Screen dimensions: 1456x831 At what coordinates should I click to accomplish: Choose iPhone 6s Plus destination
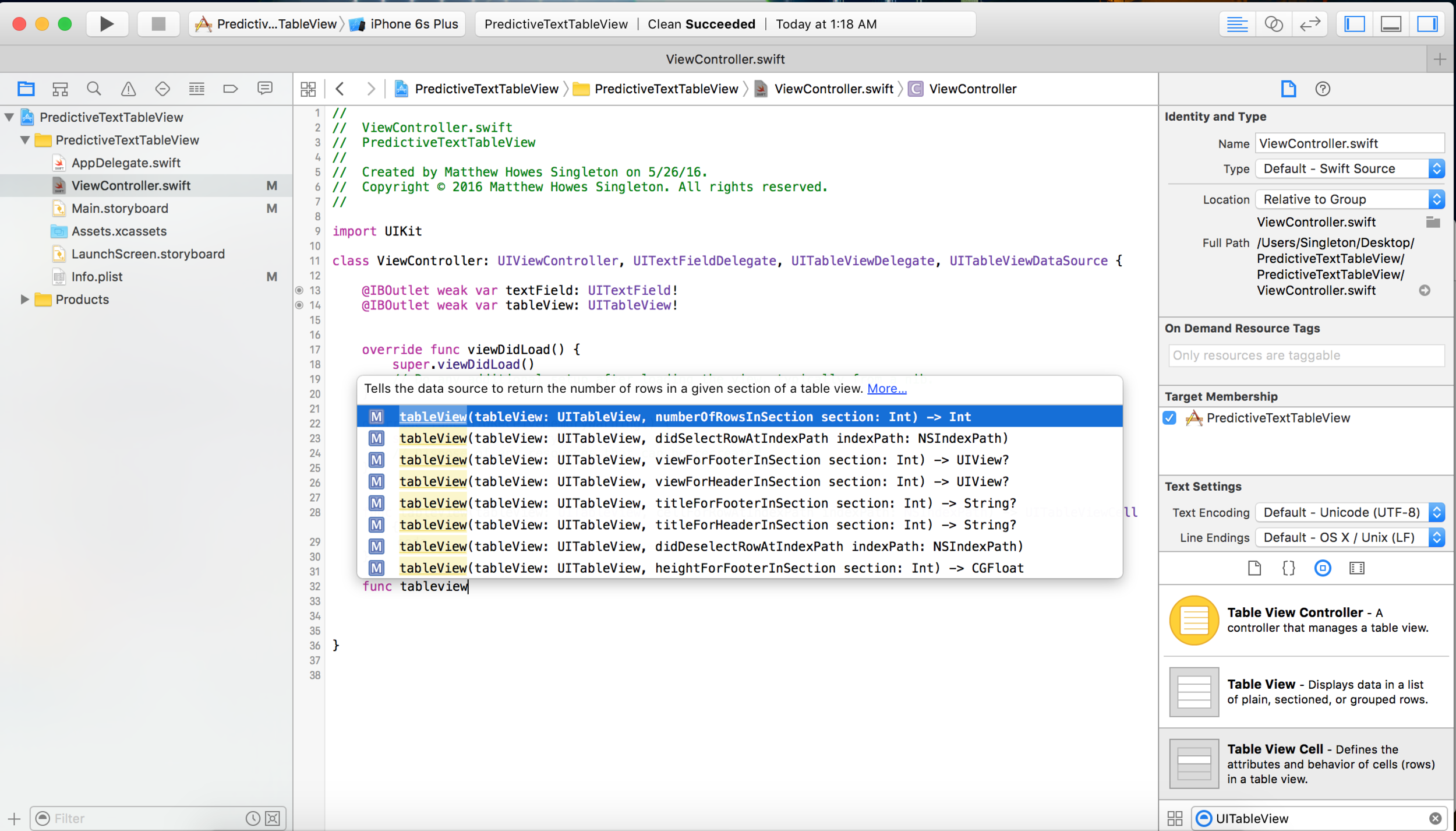click(404, 24)
